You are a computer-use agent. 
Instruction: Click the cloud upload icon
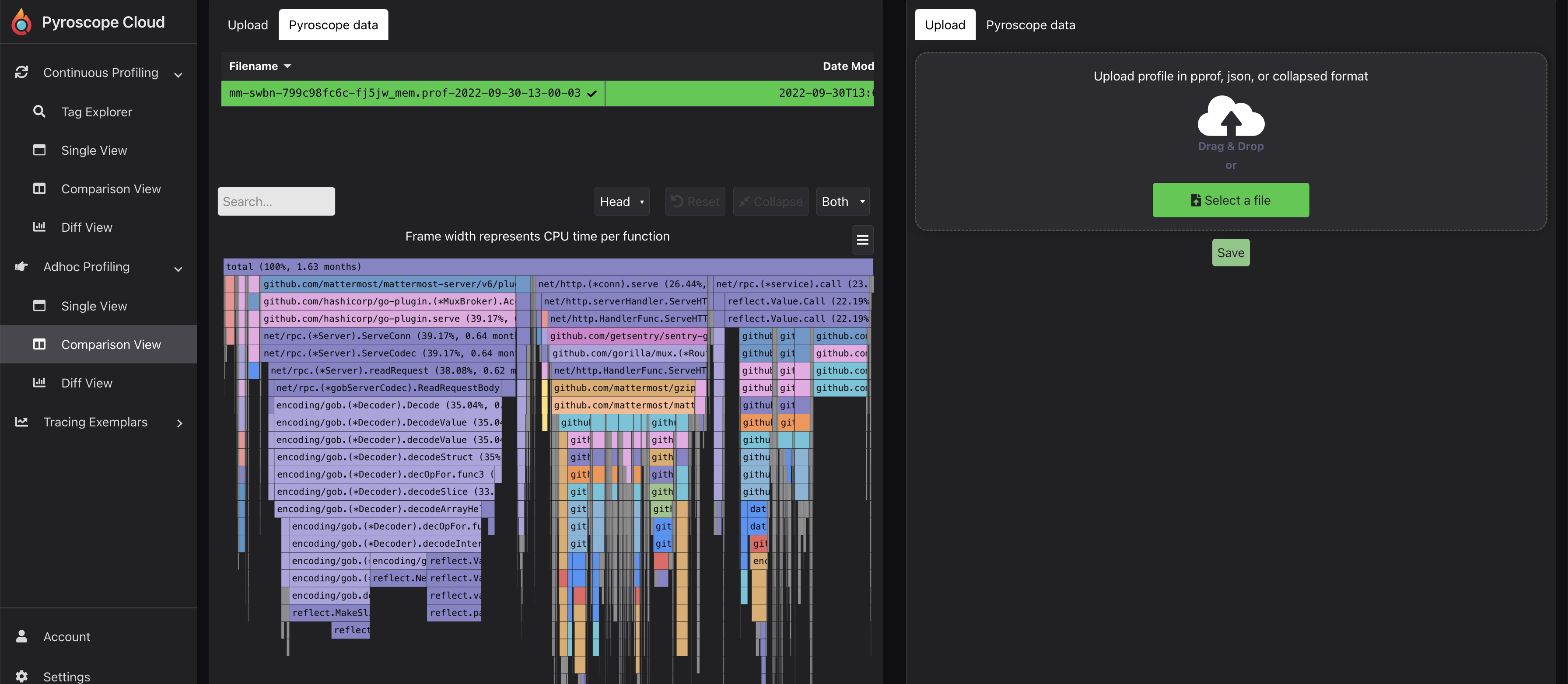[1231, 116]
